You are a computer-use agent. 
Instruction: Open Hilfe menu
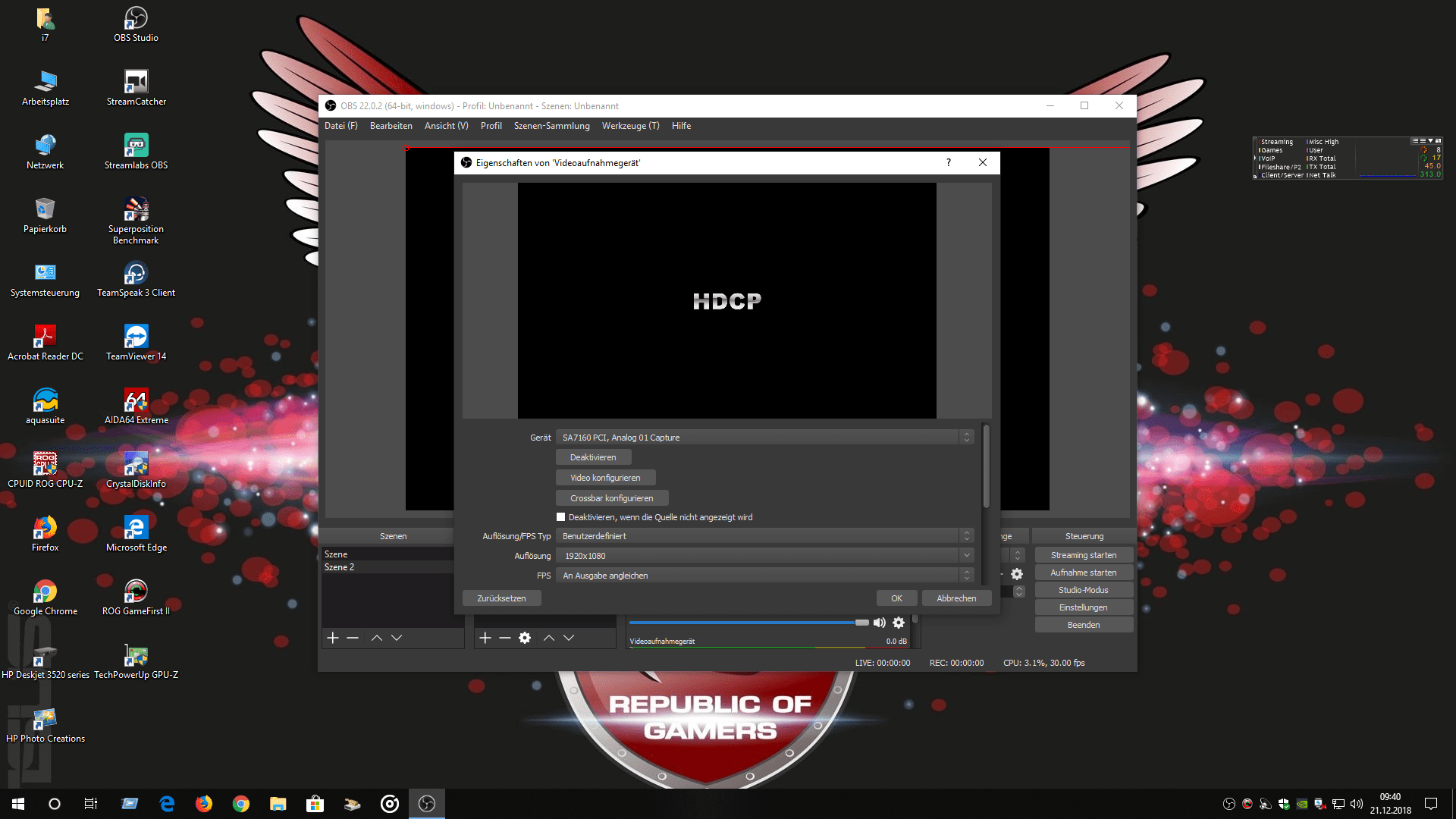[681, 126]
